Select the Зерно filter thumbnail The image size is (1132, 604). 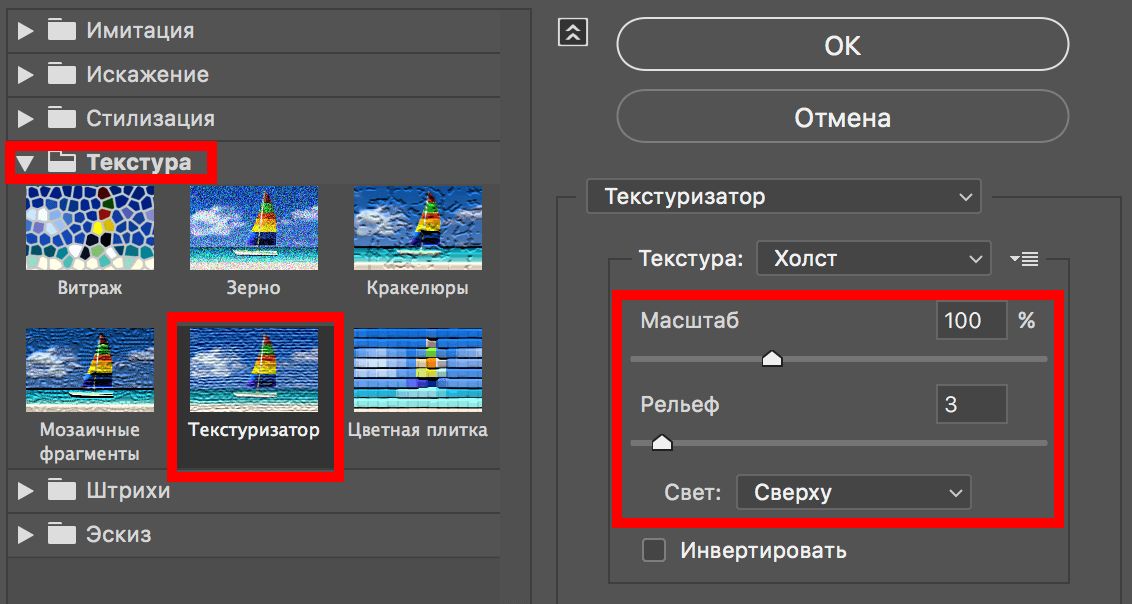pos(253,227)
